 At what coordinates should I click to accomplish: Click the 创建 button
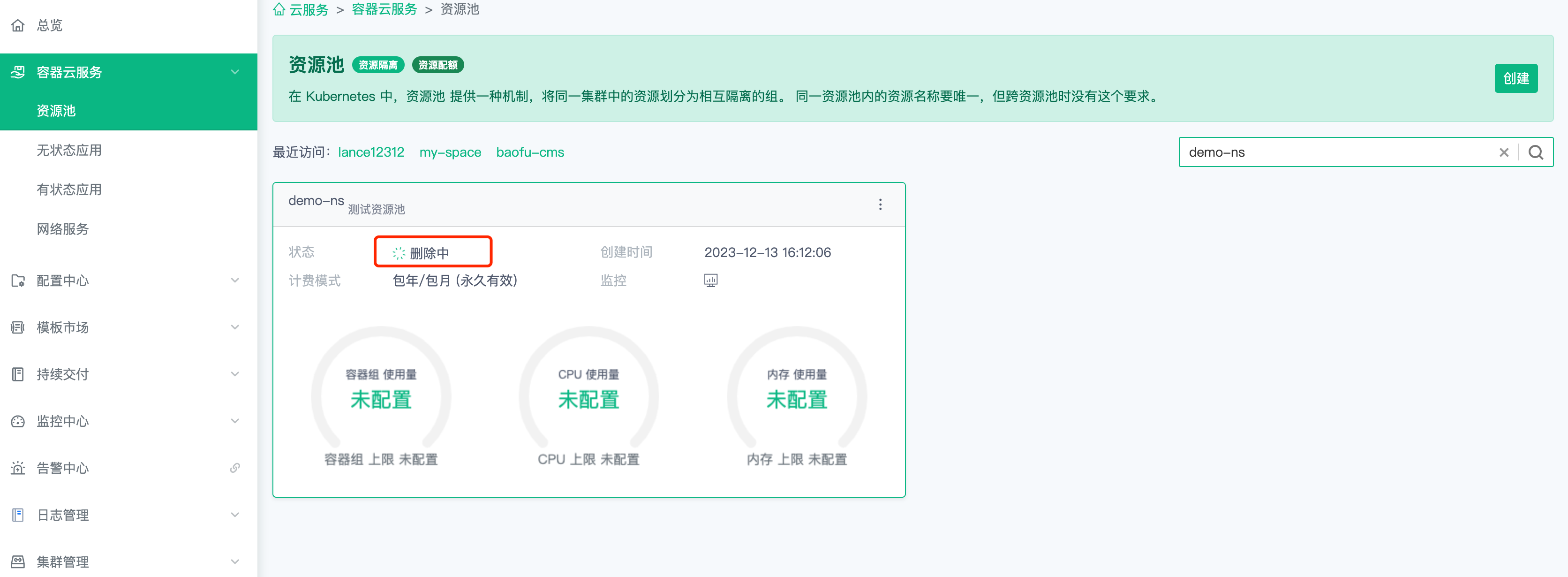(1515, 78)
